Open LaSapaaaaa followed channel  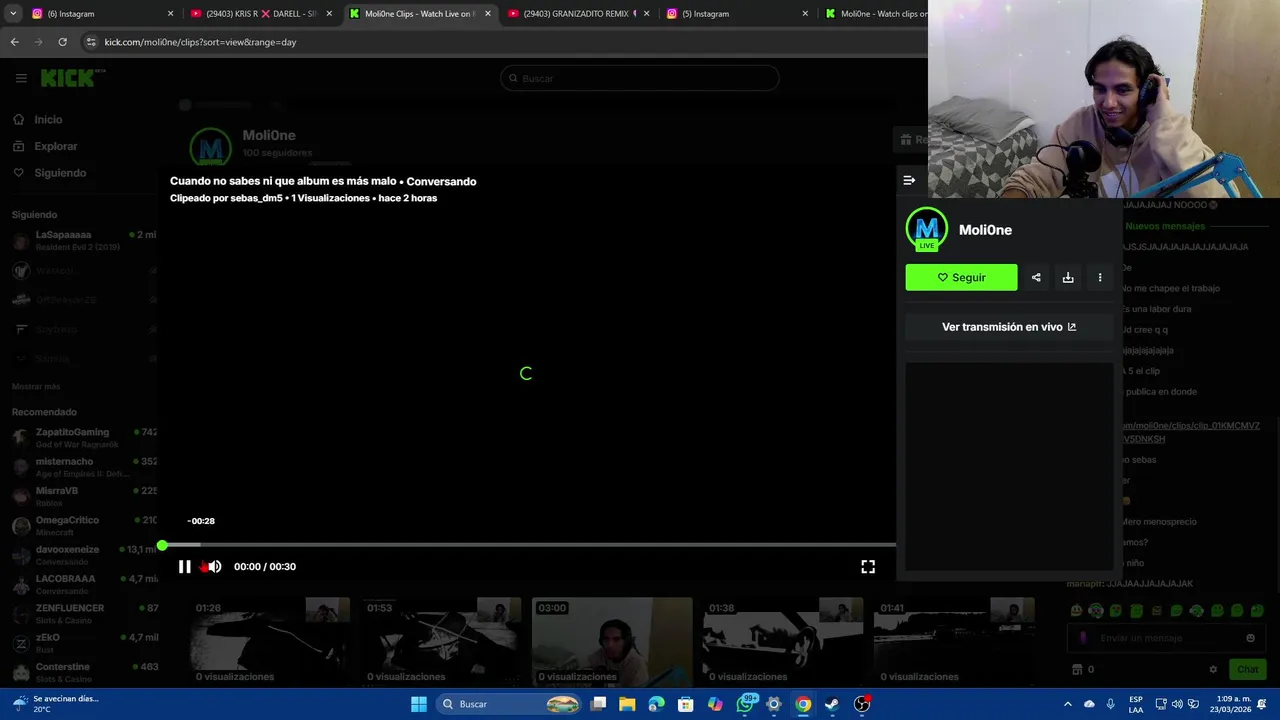tap(82, 240)
